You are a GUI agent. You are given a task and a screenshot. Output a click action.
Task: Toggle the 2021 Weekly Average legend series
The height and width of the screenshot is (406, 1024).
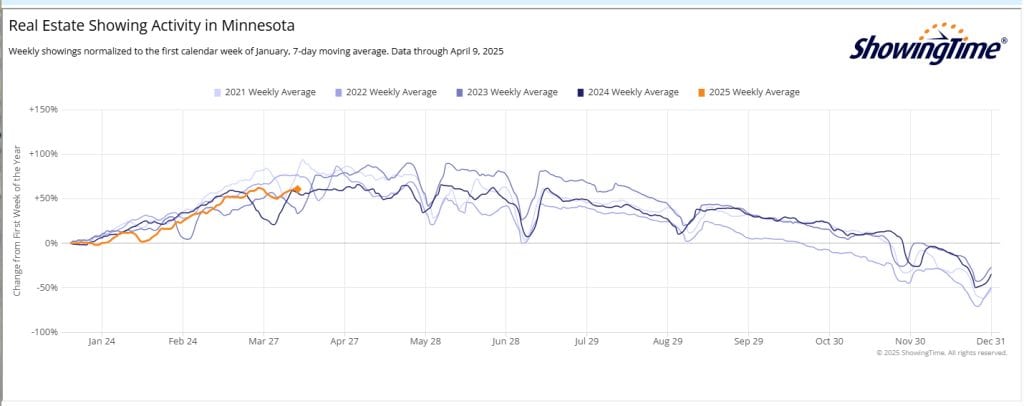tap(270, 92)
